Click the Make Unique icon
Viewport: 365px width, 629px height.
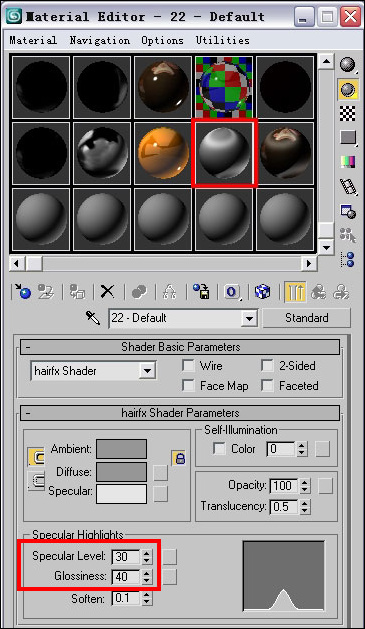170,292
